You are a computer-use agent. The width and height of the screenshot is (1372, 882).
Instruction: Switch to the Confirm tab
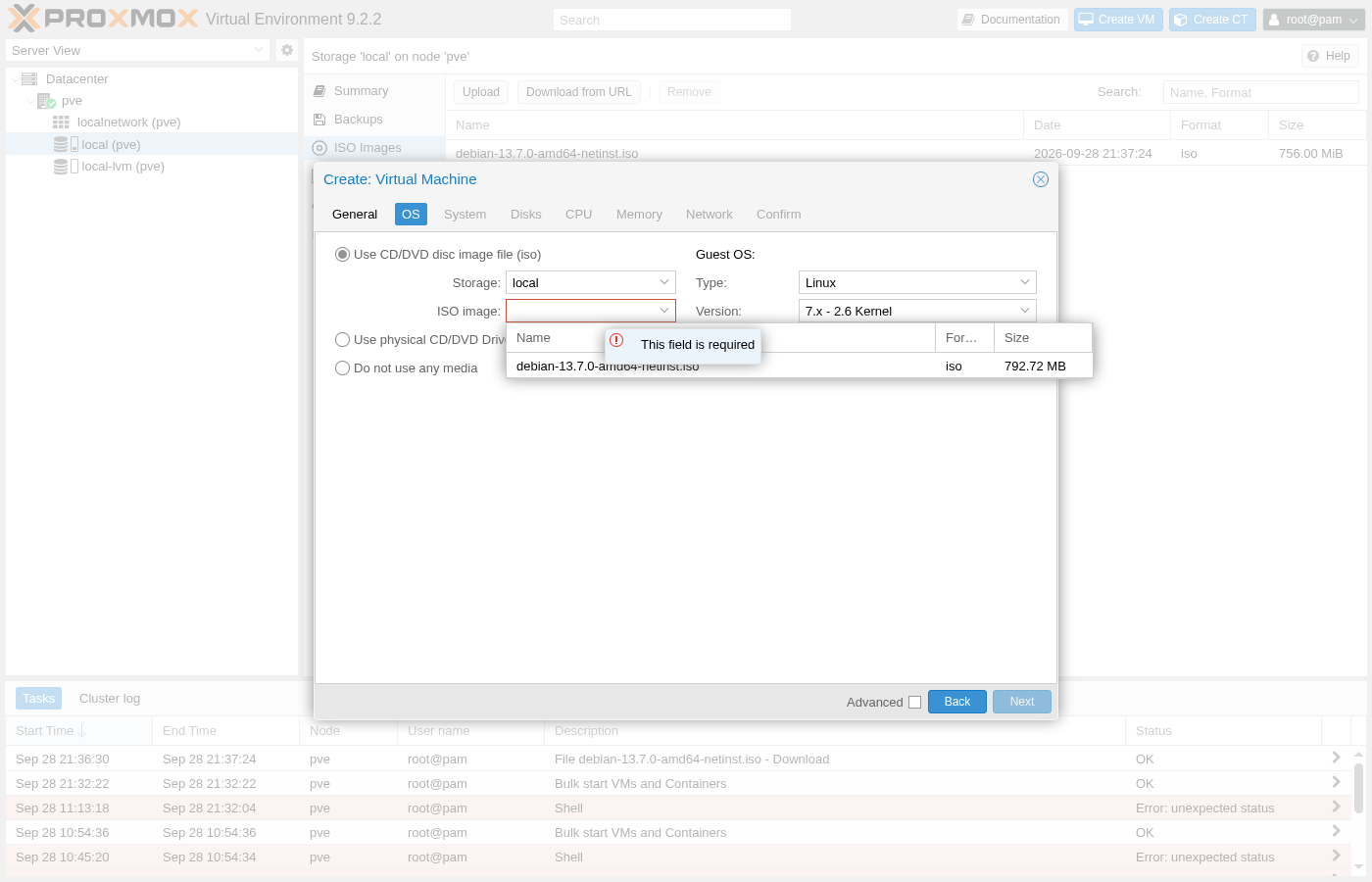pyautogui.click(x=779, y=215)
